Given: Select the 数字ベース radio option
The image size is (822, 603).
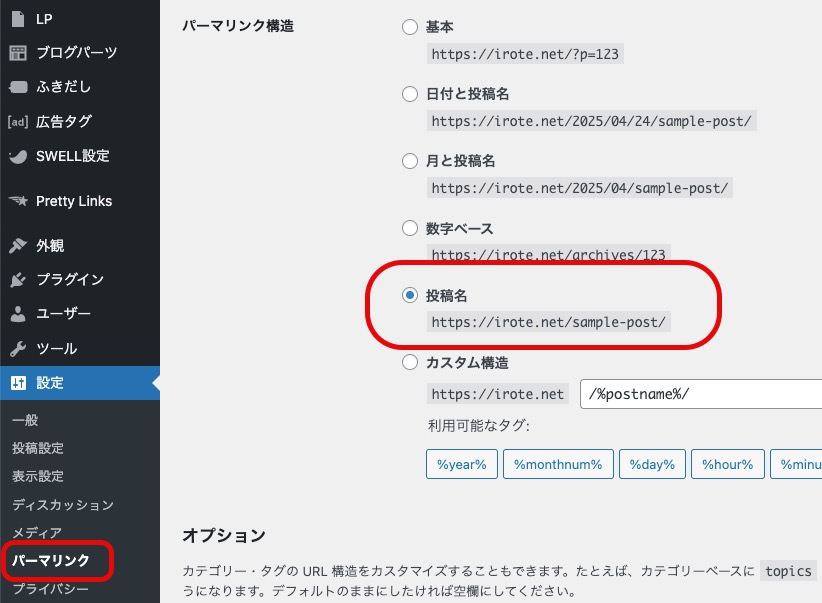Looking at the screenshot, I should pos(410,229).
